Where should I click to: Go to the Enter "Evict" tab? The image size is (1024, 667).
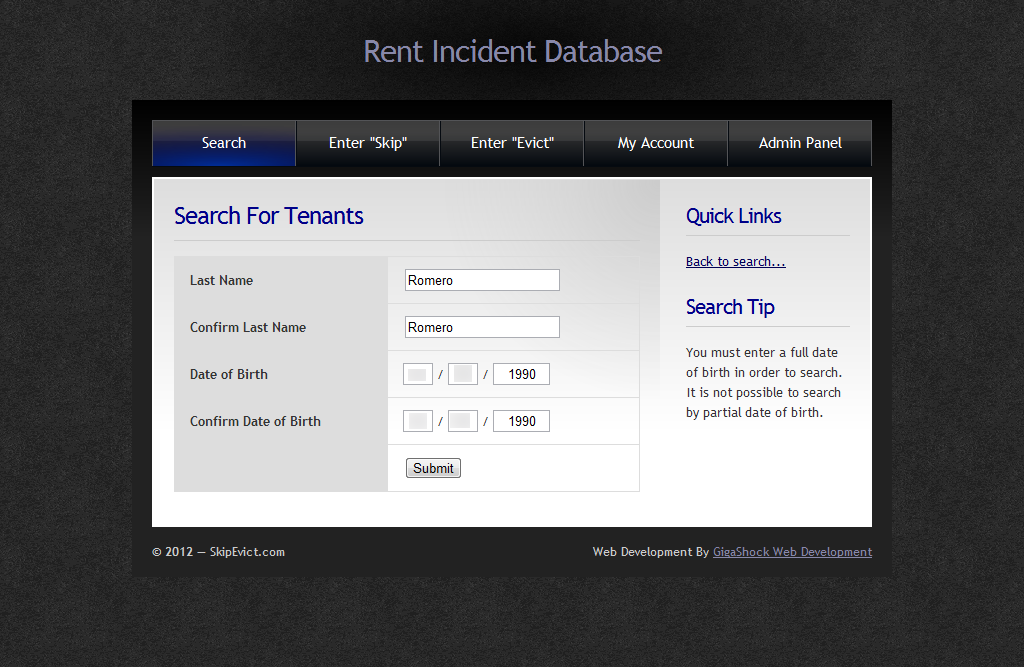[512, 143]
